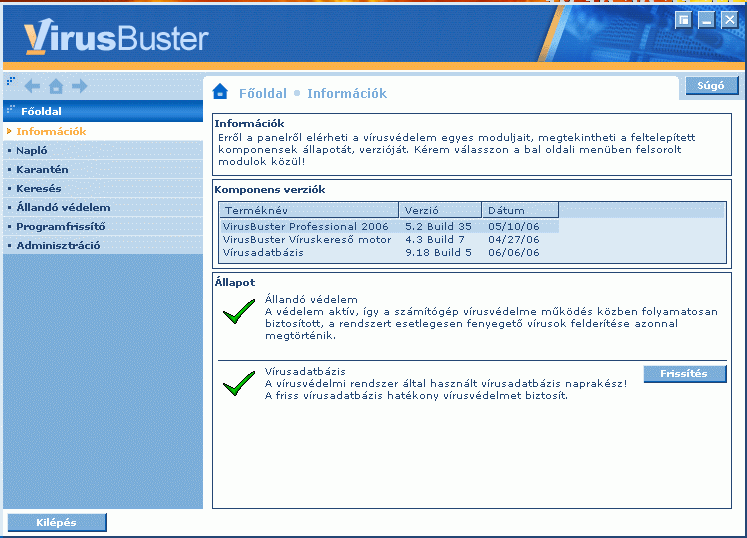Click the Információk breadcrumb link
This screenshot has height=538, width=747.
pos(347,93)
